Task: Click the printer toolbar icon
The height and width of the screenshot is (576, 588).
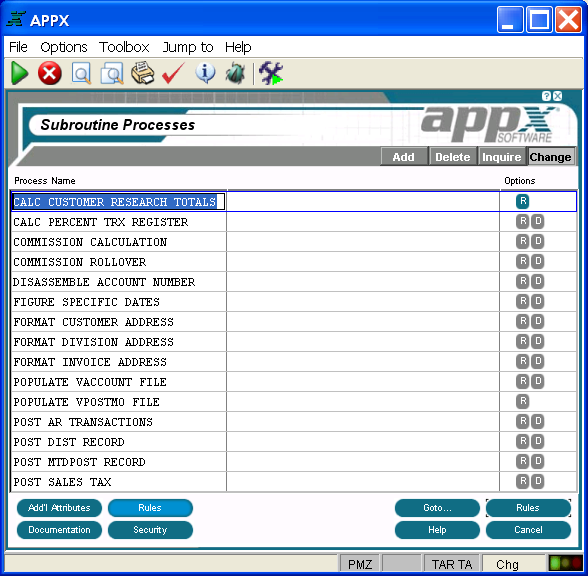Action: (142, 73)
